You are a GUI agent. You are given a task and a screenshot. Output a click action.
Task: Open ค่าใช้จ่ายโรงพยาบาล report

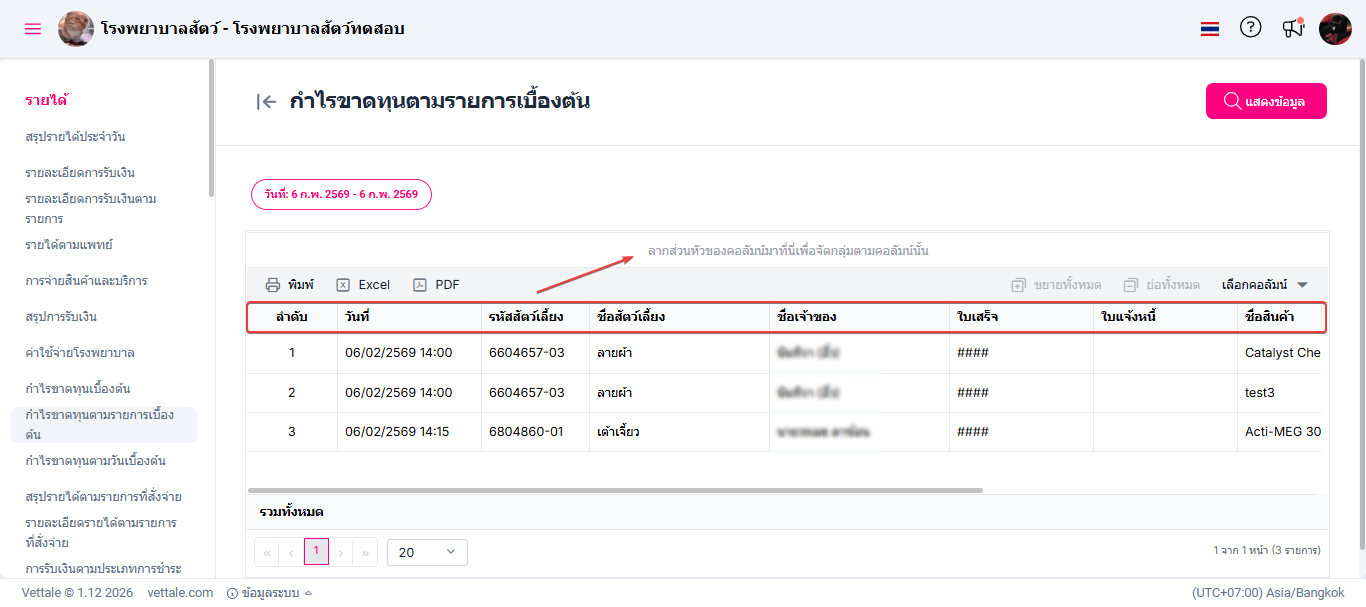(x=80, y=353)
